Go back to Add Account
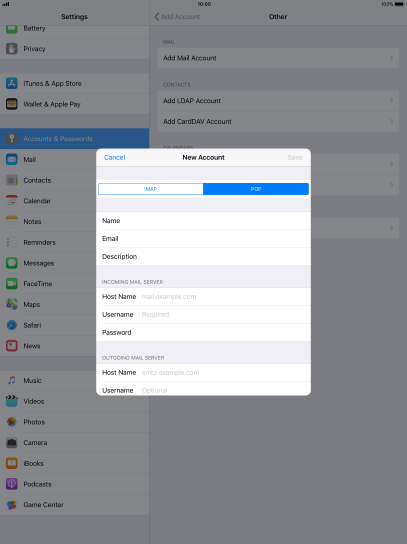The height and width of the screenshot is (544, 407). 177,17
